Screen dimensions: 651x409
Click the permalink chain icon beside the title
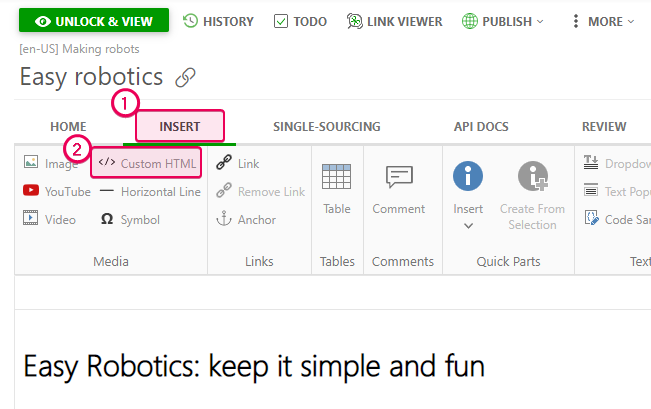pos(185,77)
